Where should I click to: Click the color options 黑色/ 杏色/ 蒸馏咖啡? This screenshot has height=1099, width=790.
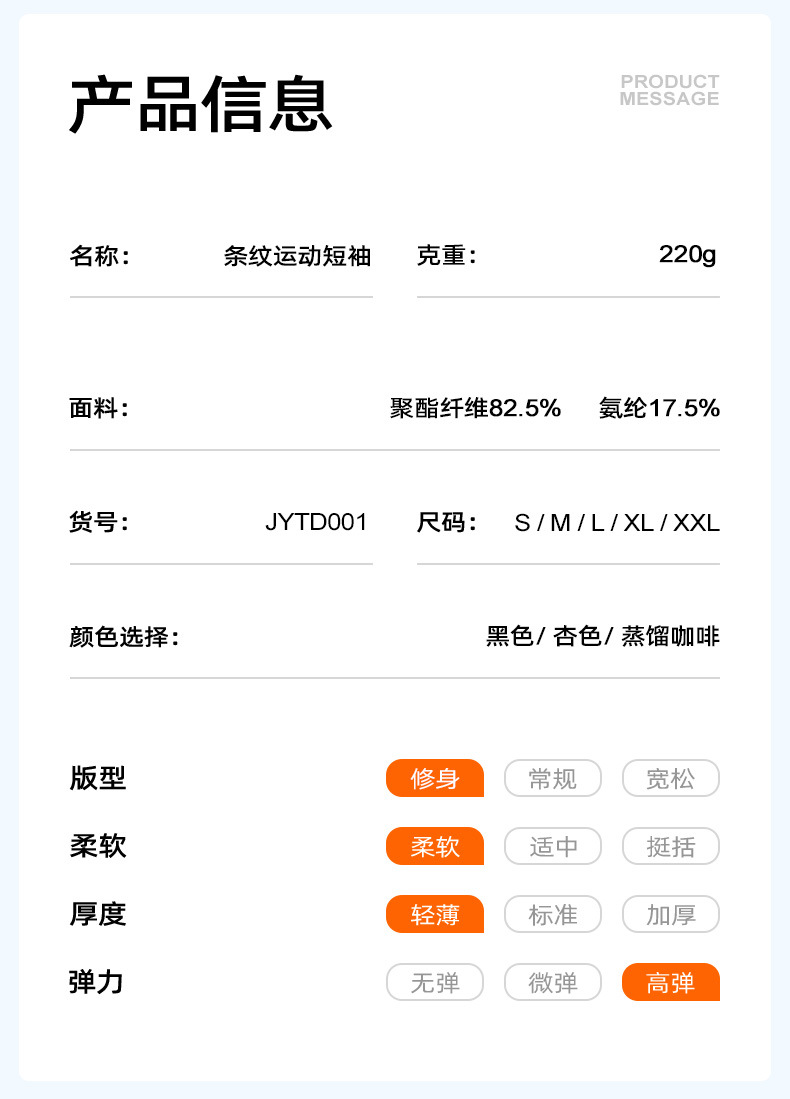coord(602,636)
